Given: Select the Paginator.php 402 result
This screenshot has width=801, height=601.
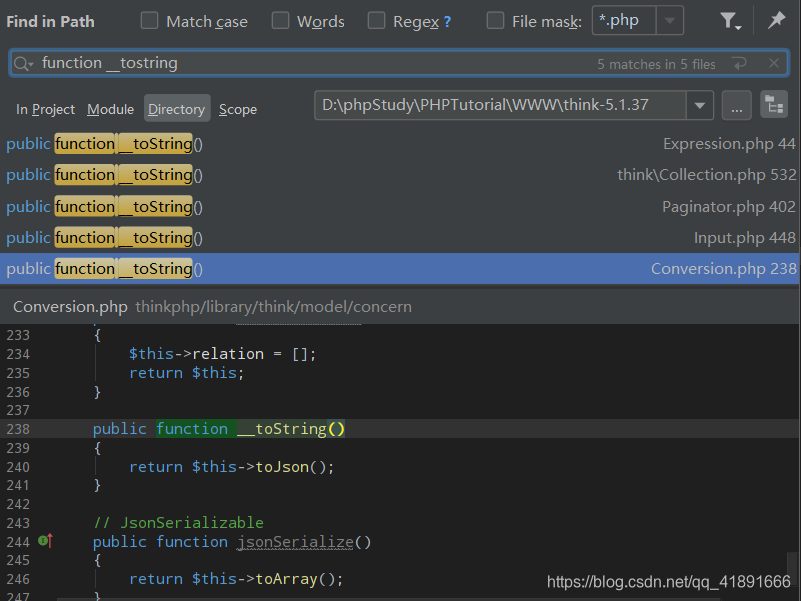Looking at the screenshot, I should (400, 207).
